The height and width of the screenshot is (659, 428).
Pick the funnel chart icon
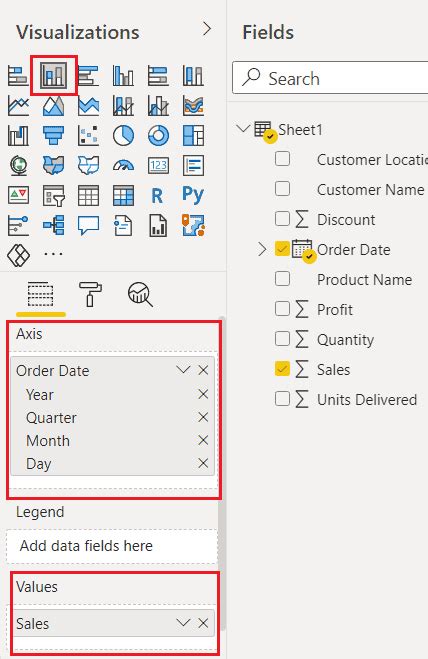pos(53,135)
